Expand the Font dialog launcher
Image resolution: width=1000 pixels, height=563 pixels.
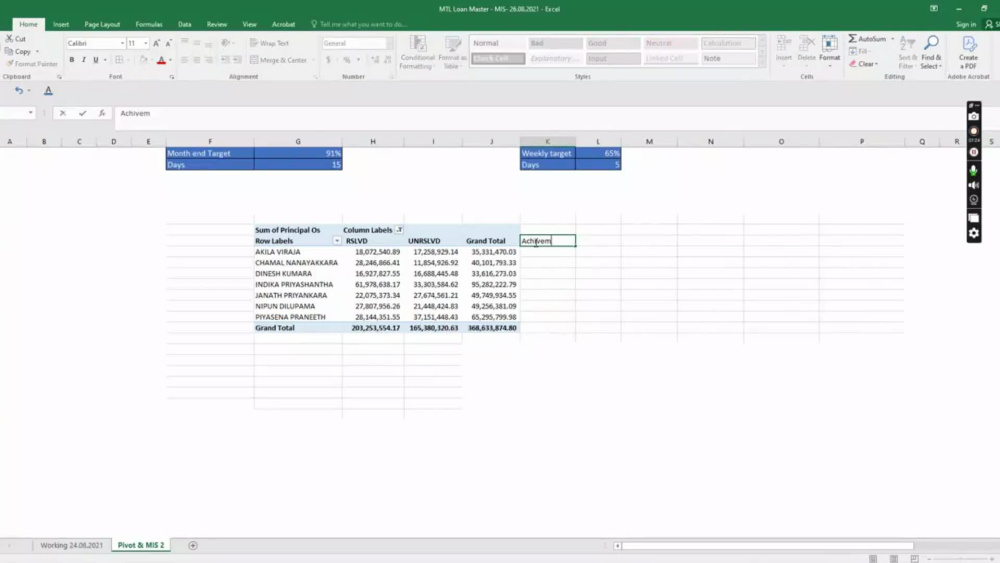(x=172, y=77)
